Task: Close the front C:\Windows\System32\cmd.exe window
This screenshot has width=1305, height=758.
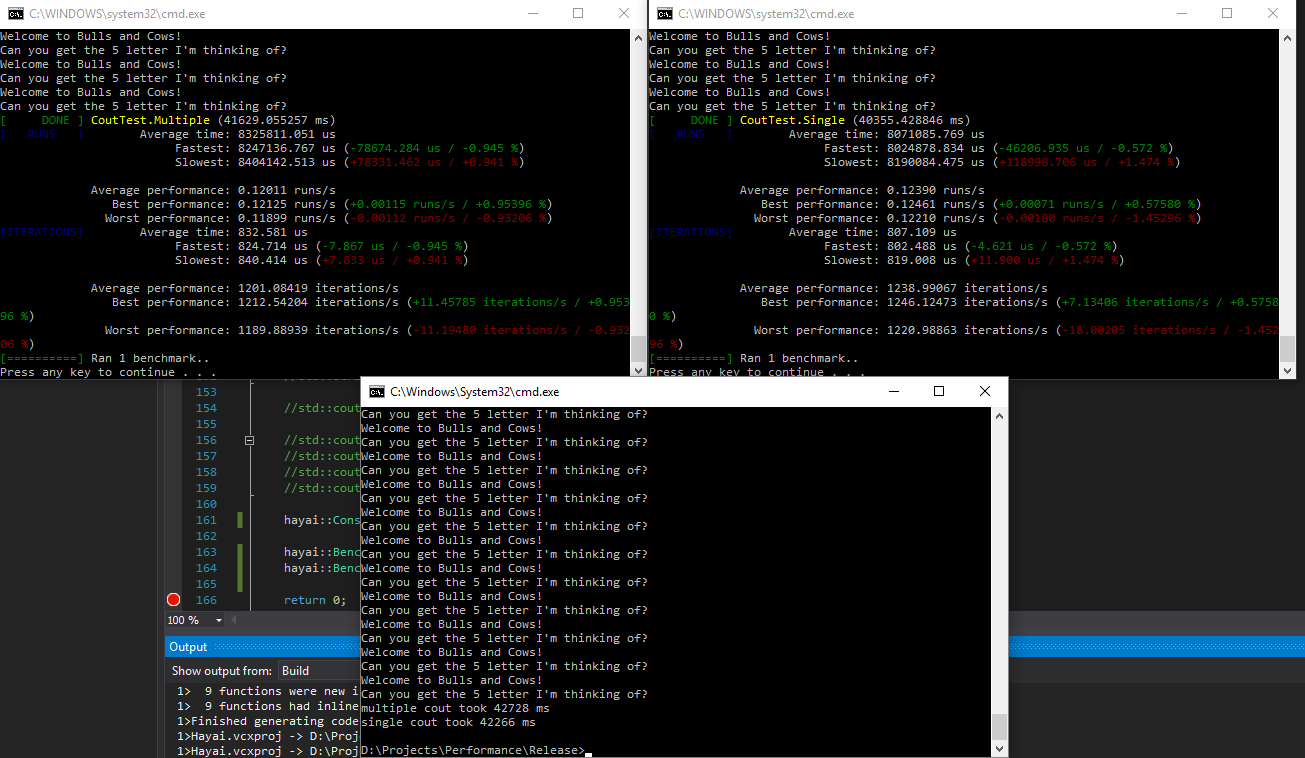Action: point(985,391)
